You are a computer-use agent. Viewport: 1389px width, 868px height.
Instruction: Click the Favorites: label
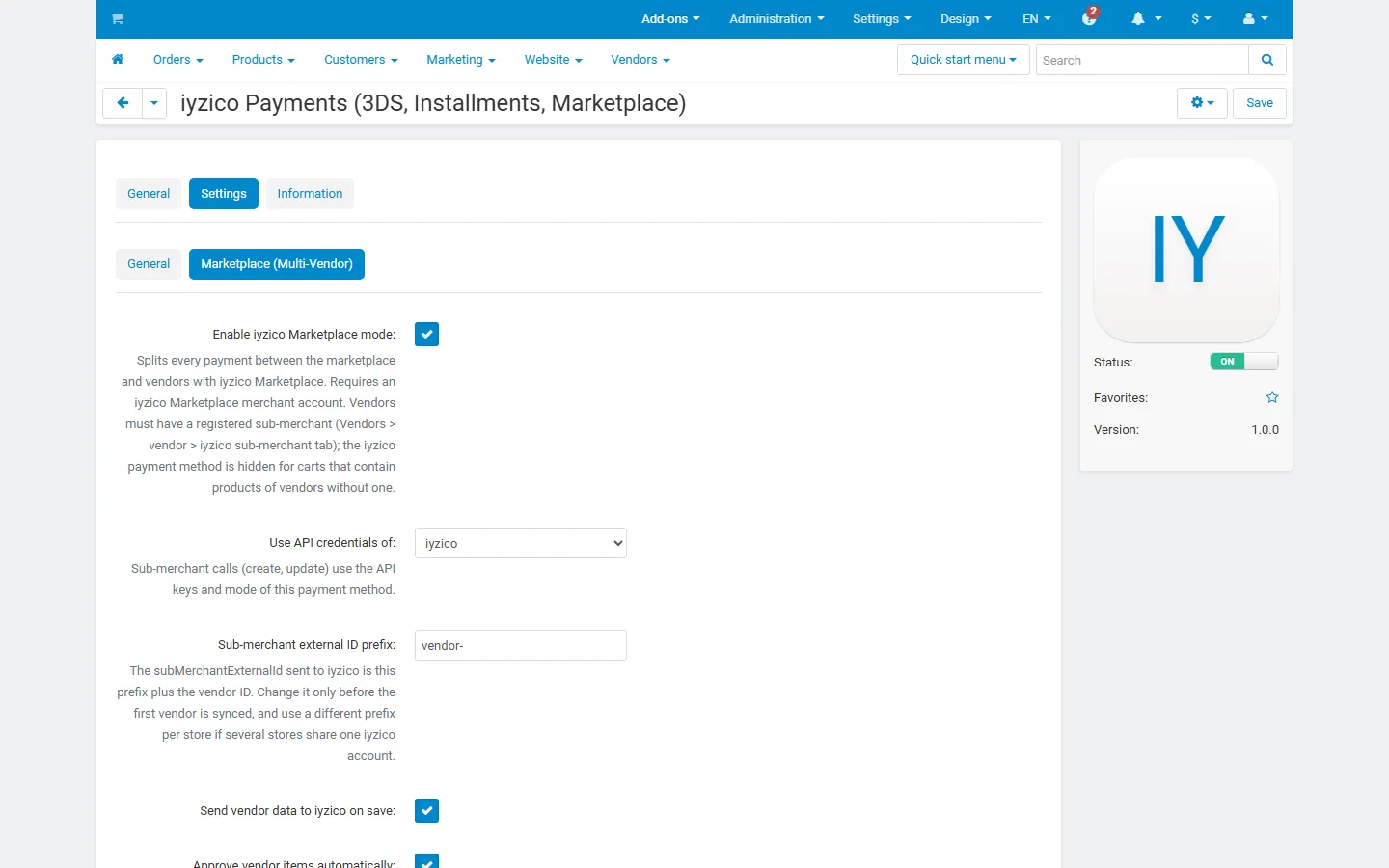[x=1121, y=397]
